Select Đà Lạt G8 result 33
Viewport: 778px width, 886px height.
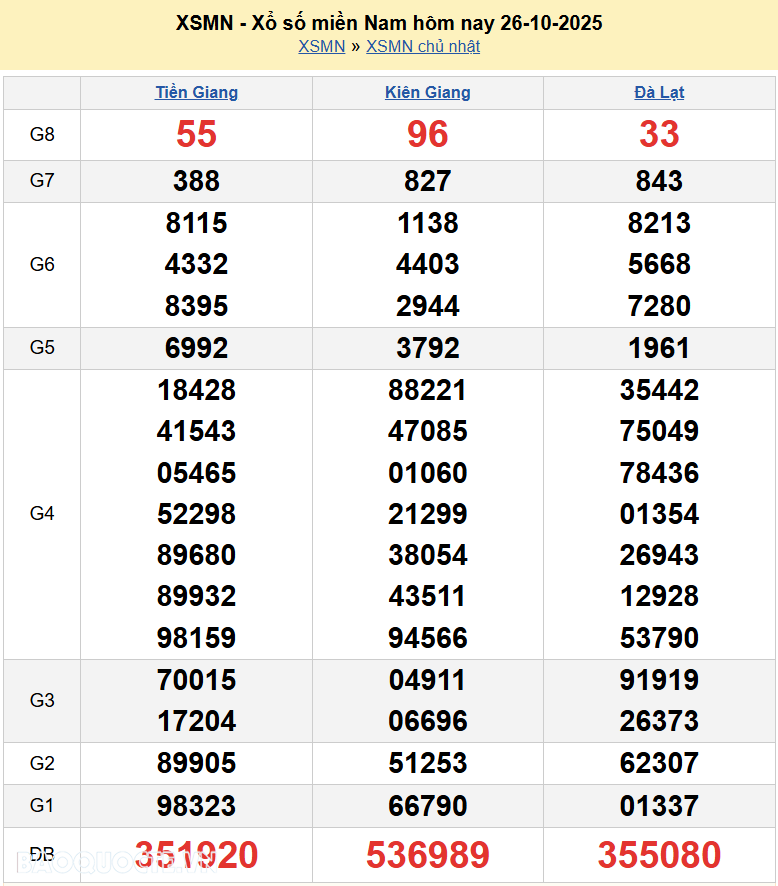click(659, 134)
